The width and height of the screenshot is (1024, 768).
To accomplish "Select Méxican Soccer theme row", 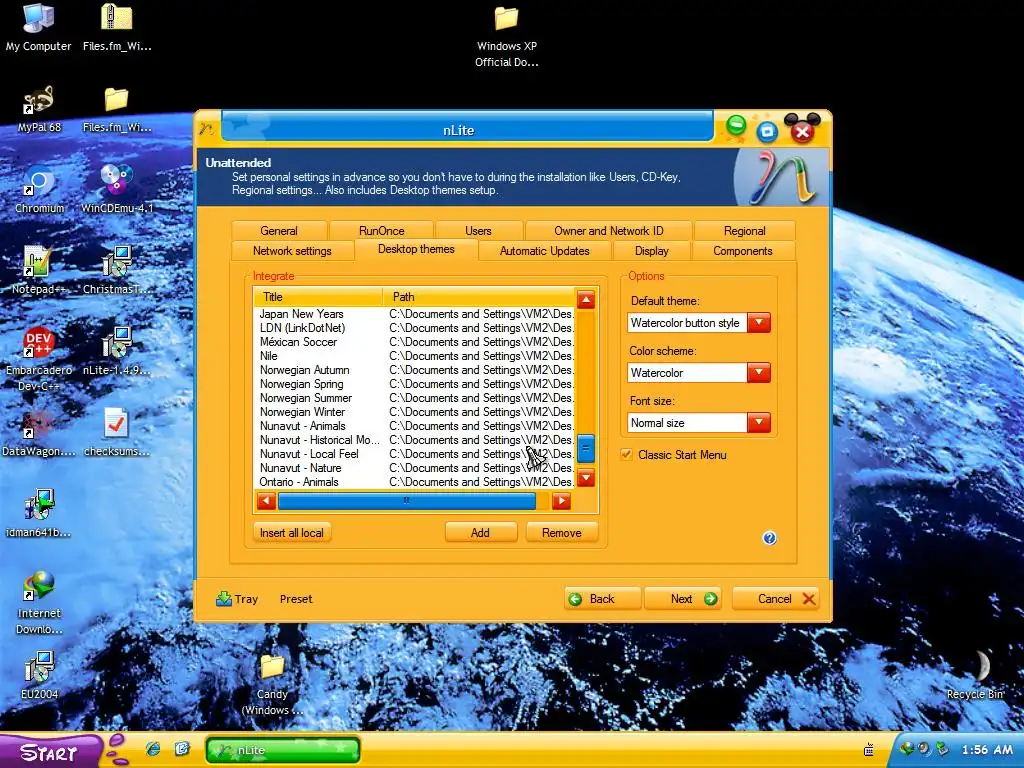I will pos(414,342).
